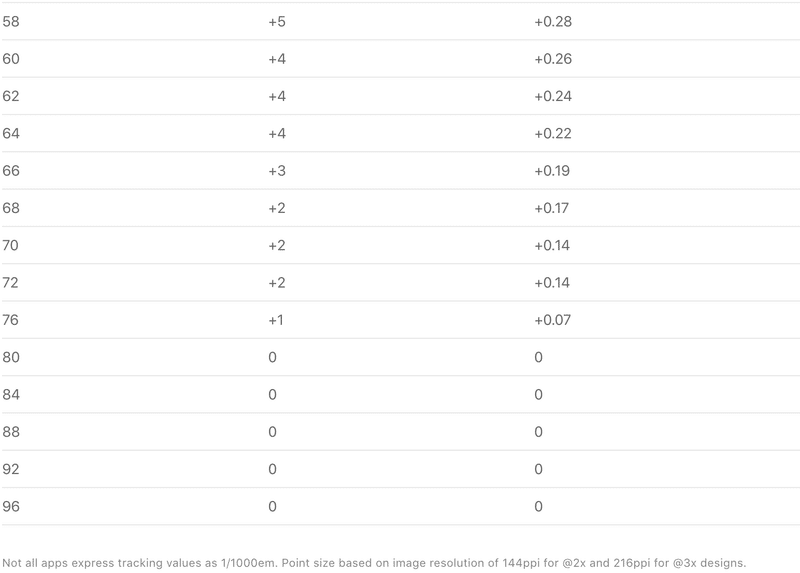
Task: Select the +0.19 points value
Action: pyautogui.click(x=552, y=170)
